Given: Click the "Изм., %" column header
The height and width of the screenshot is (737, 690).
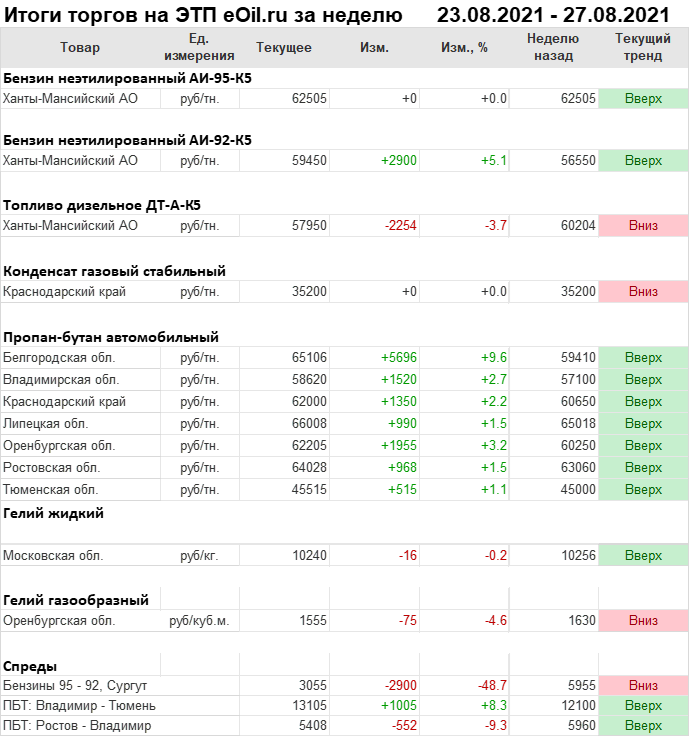Looking at the screenshot, I should 464,48.
